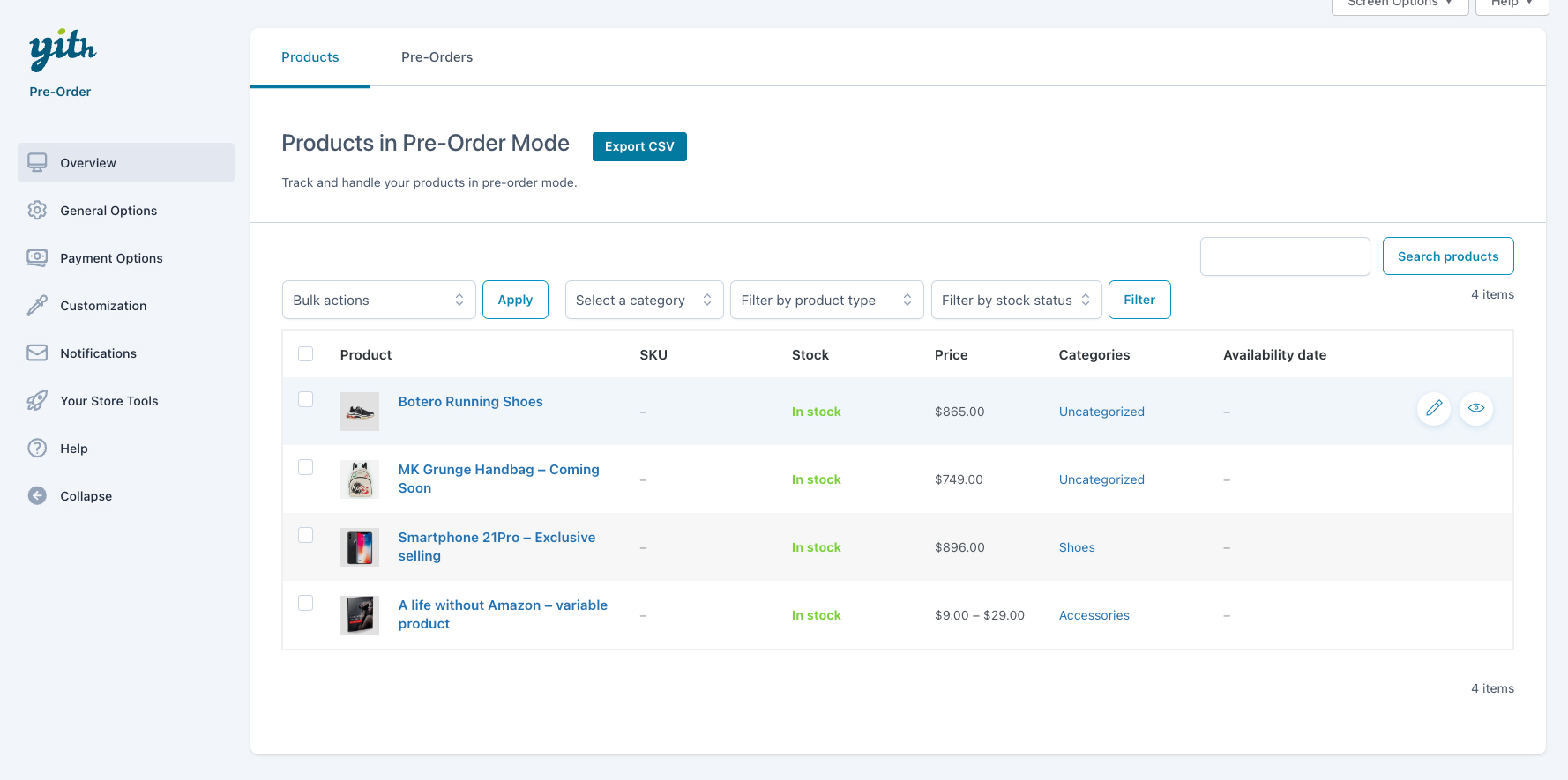
Task: Click the product search input field
Action: pos(1285,256)
